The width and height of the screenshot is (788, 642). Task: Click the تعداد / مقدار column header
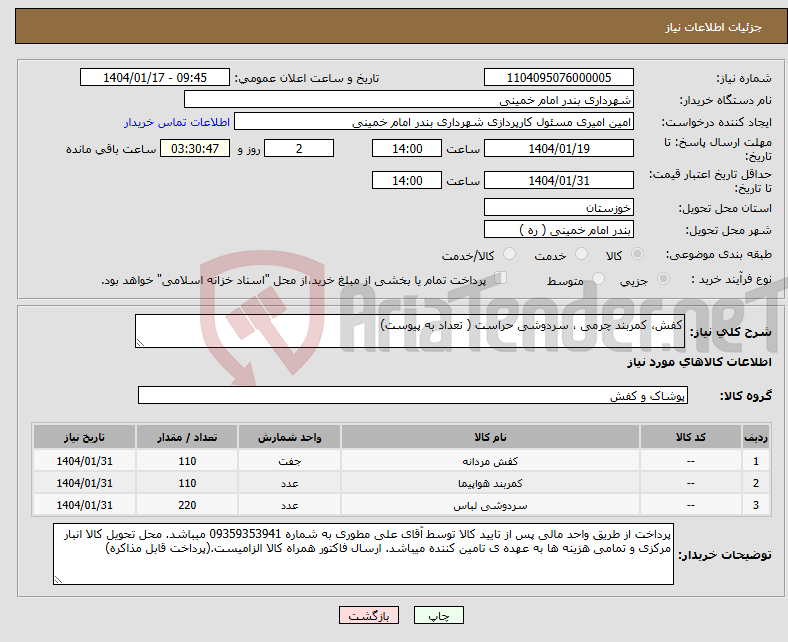[x=186, y=437]
